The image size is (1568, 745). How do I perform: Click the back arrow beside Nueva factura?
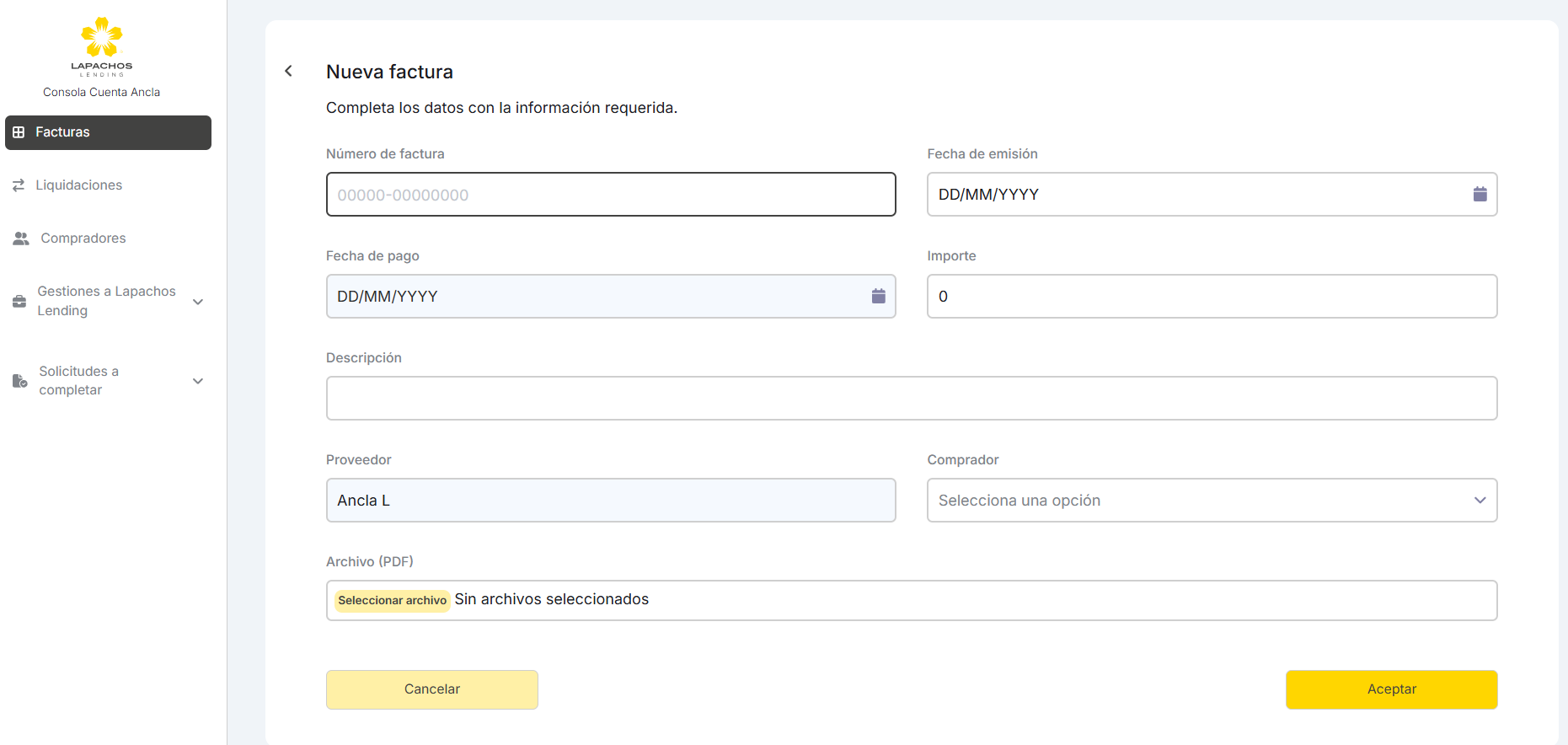(289, 71)
